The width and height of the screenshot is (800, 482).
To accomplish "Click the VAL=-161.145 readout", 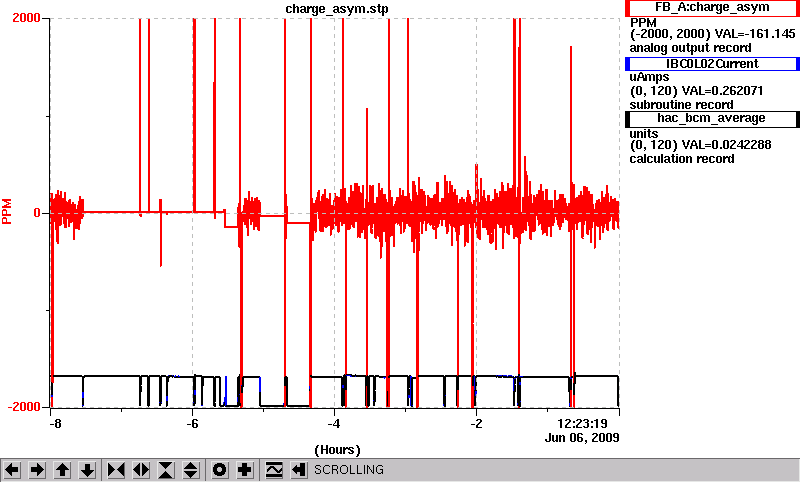I will (755, 34).
